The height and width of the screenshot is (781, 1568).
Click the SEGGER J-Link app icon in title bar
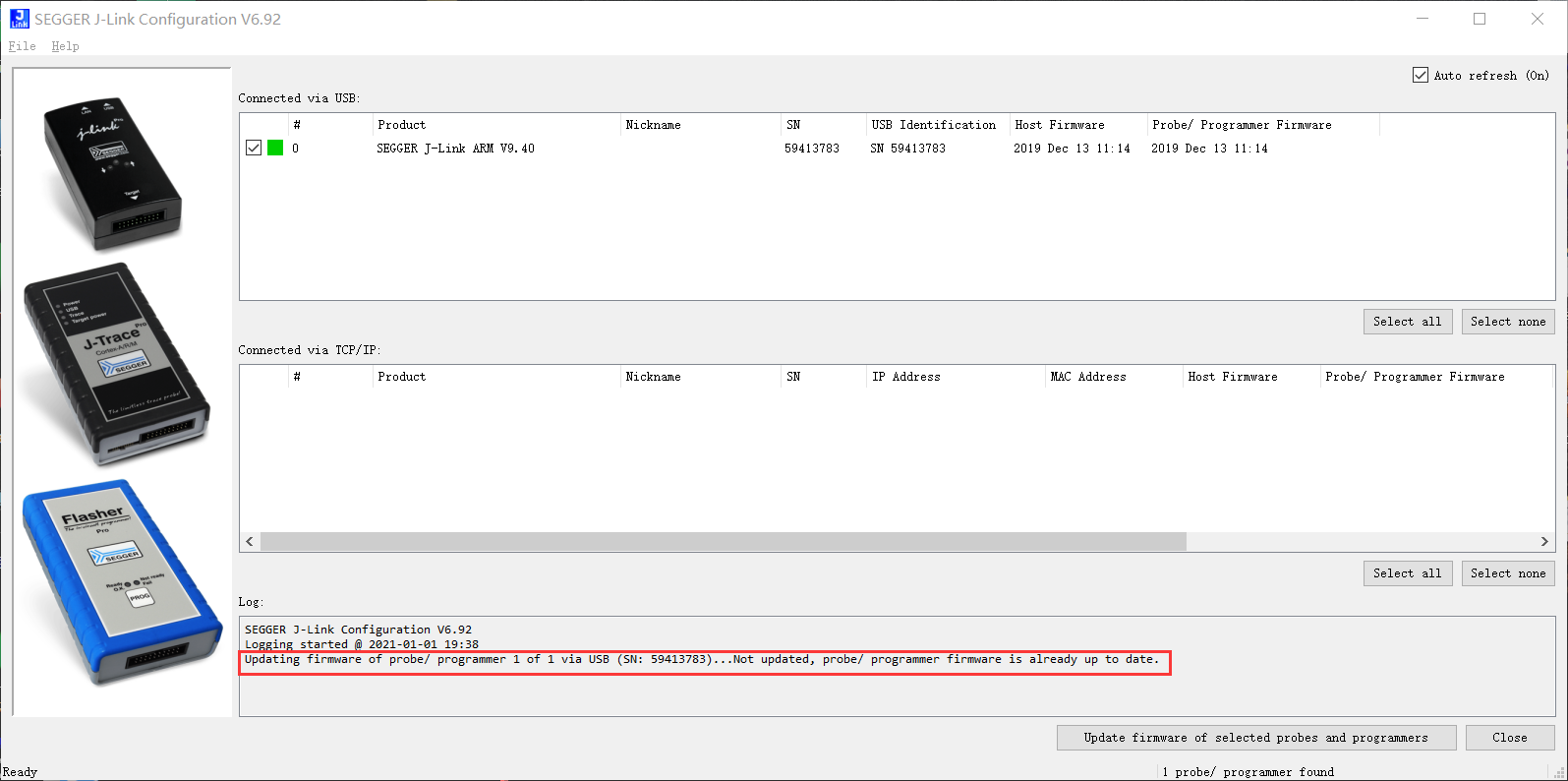tap(20, 19)
